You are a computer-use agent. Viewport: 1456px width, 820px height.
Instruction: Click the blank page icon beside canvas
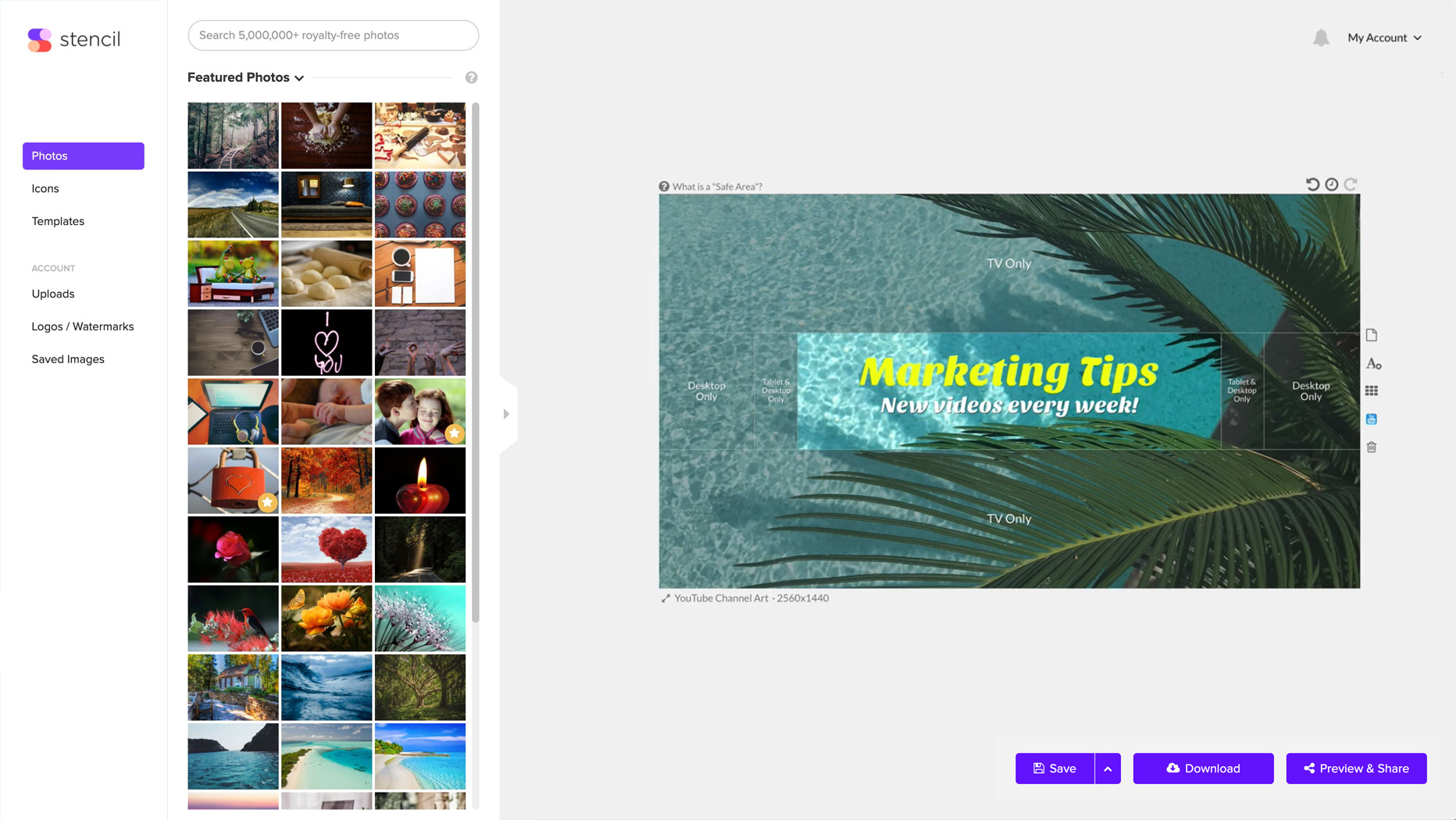point(1372,335)
